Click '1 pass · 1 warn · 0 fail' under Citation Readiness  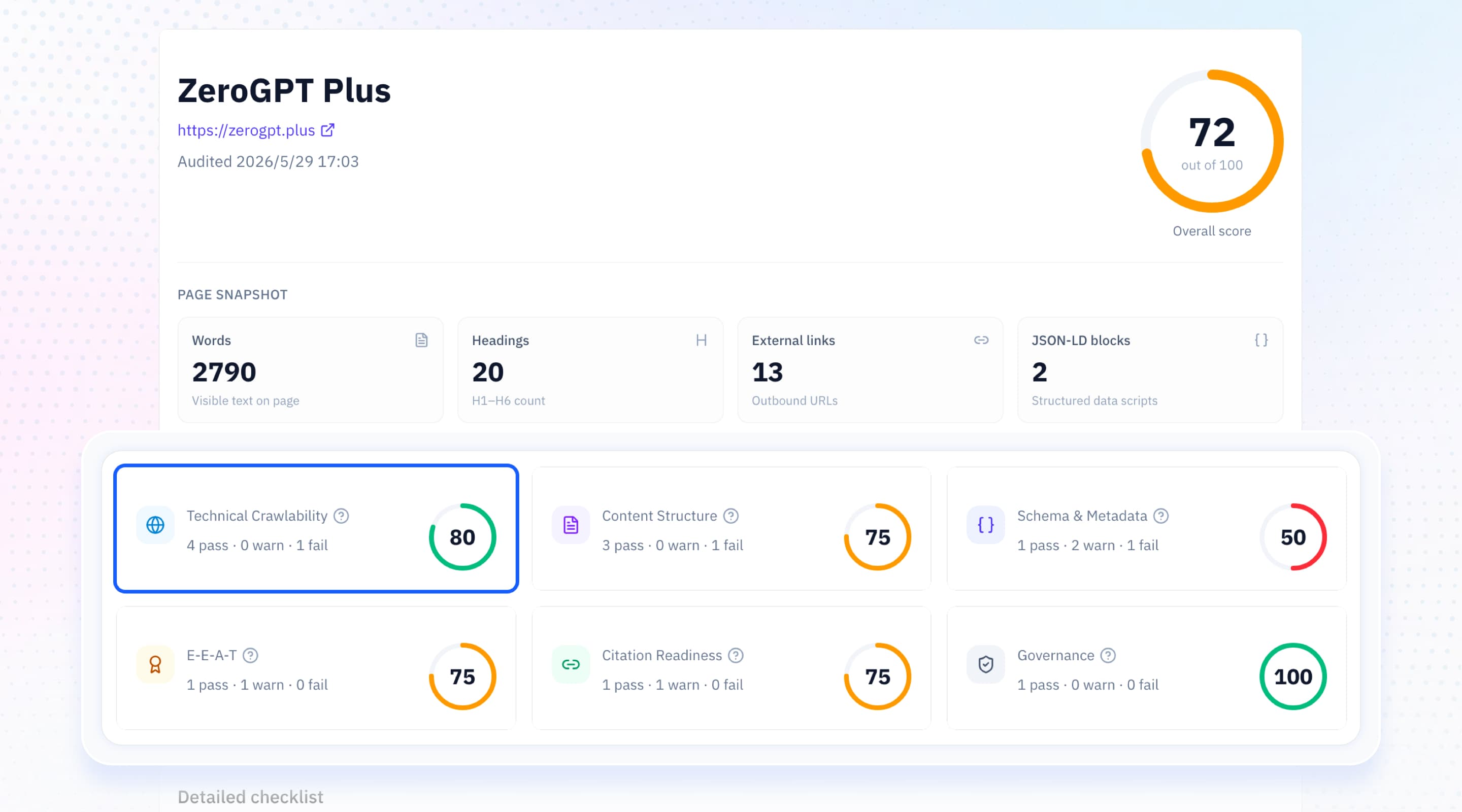673,685
